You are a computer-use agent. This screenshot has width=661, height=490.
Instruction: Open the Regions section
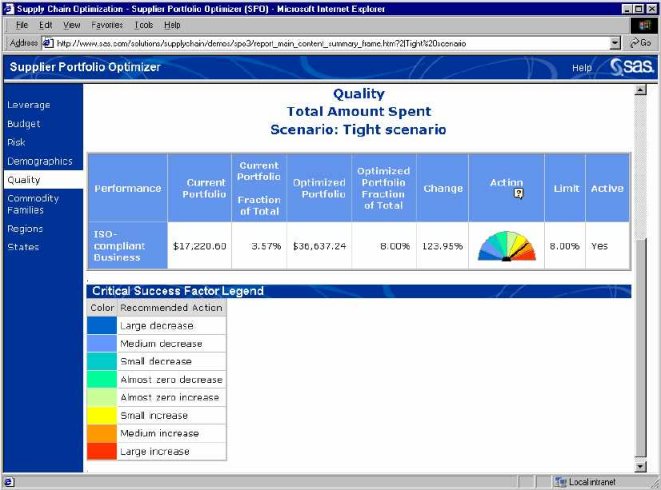click(x=25, y=229)
